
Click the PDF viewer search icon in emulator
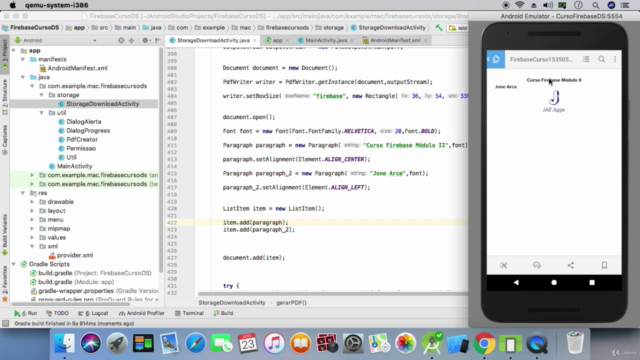point(602,59)
